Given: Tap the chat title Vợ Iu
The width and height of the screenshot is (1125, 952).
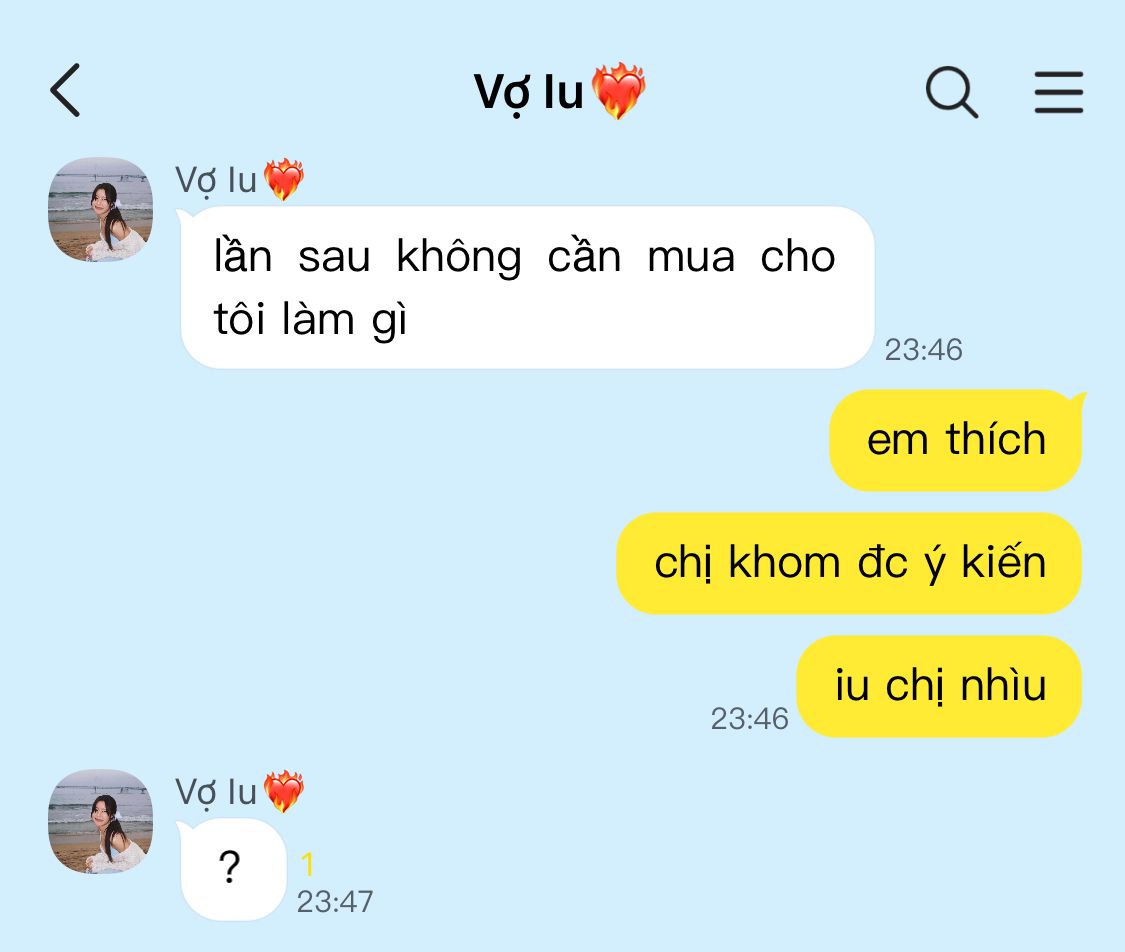Looking at the screenshot, I should click(529, 93).
